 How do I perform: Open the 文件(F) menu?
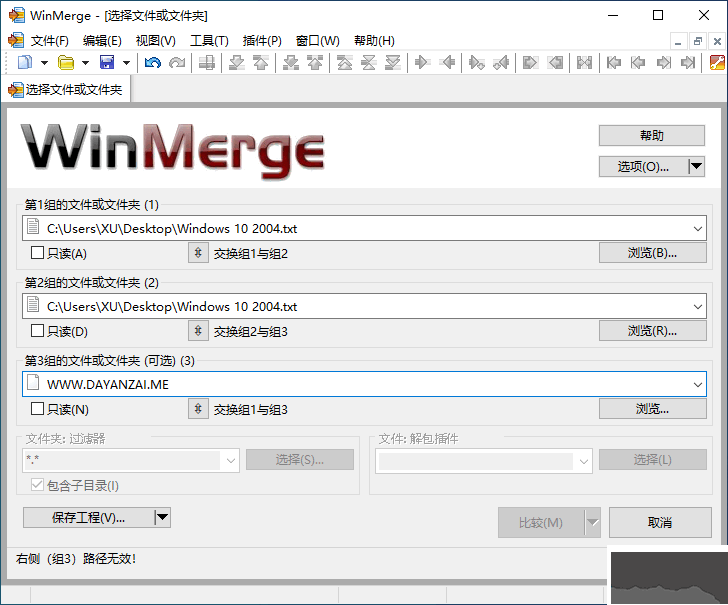[x=50, y=41]
